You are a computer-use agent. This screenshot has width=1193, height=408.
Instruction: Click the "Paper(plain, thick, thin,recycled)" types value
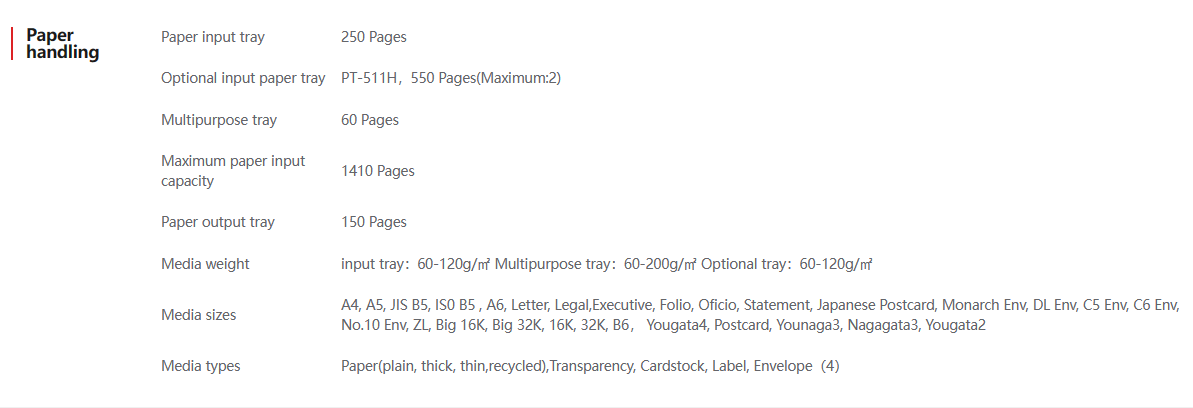point(444,366)
